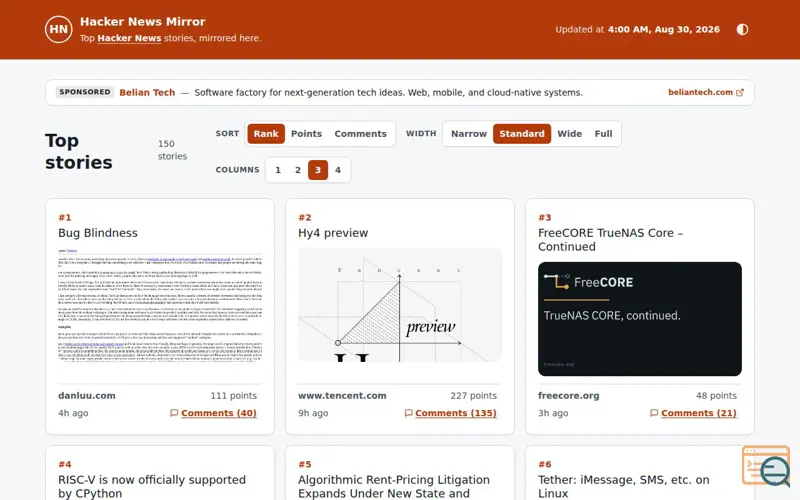
Task: Open the Hacker News link in header
Action: (x=129, y=38)
